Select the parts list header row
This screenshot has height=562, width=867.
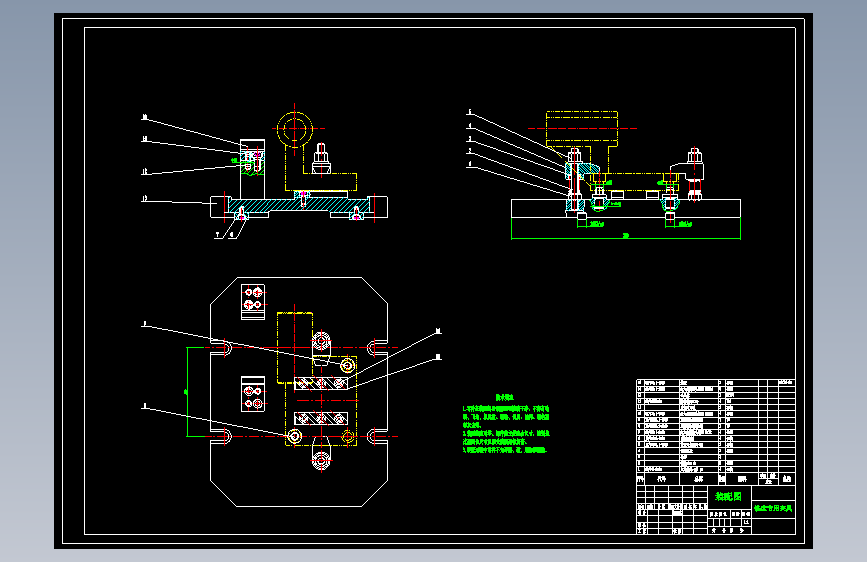pos(715,478)
